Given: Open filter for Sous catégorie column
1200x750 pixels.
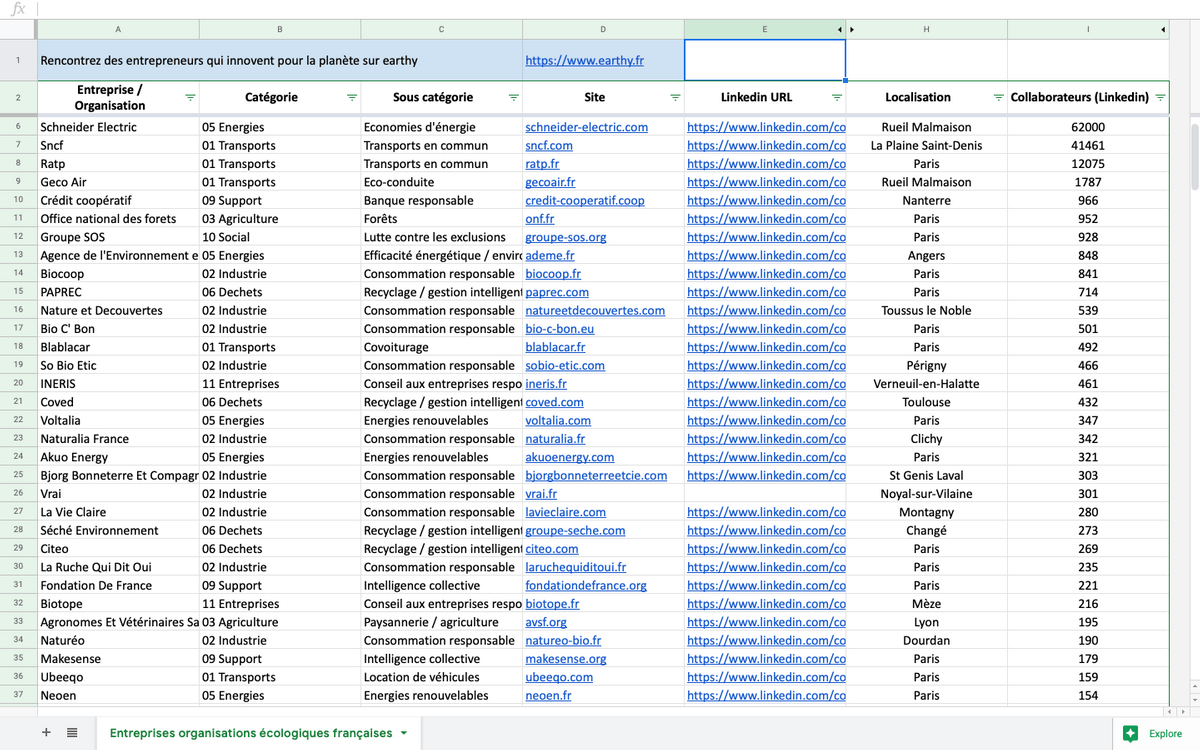Looking at the screenshot, I should click(x=514, y=98).
